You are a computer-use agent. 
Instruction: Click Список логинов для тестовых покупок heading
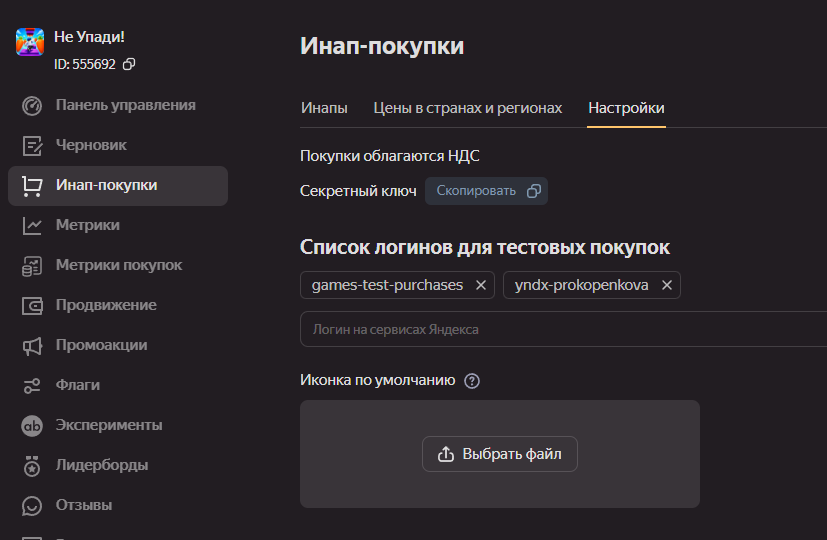tap(485, 247)
